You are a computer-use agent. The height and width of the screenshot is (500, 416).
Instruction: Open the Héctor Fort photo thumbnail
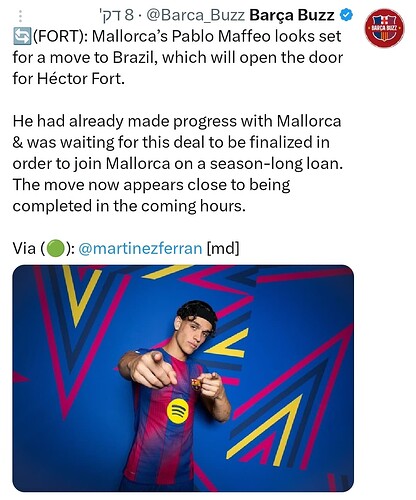click(183, 378)
